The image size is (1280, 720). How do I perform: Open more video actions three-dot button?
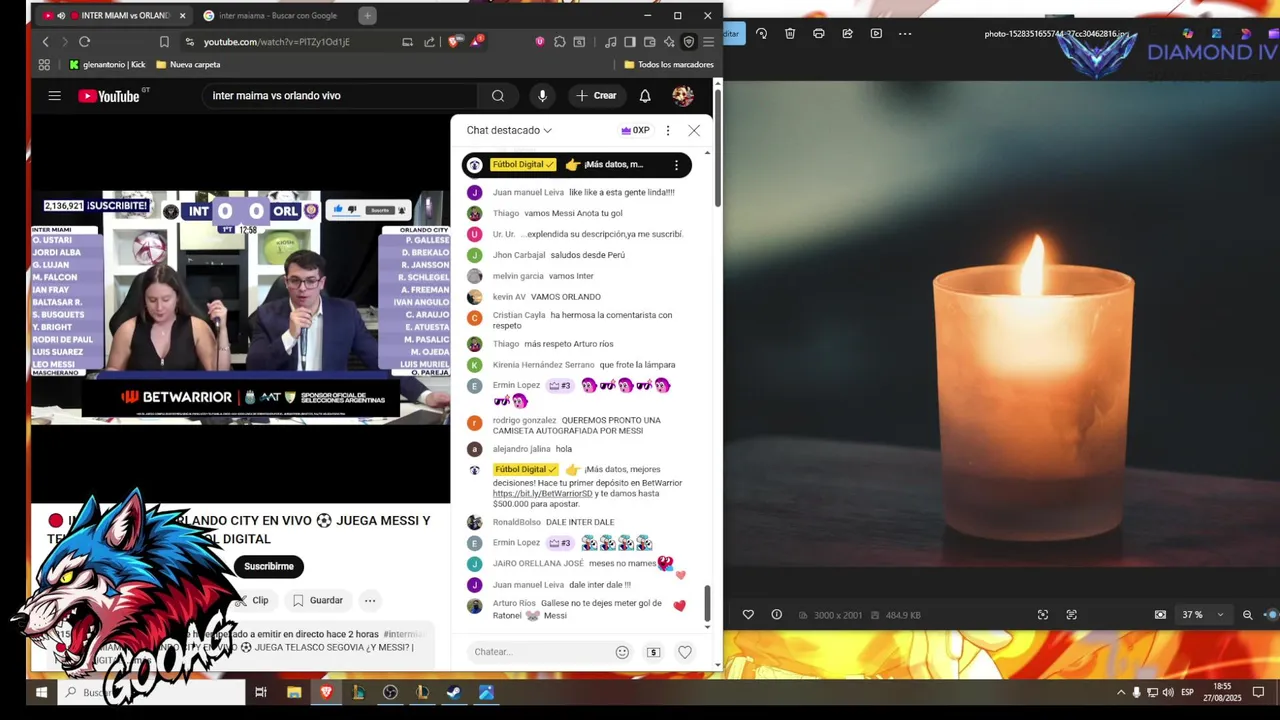point(370,601)
